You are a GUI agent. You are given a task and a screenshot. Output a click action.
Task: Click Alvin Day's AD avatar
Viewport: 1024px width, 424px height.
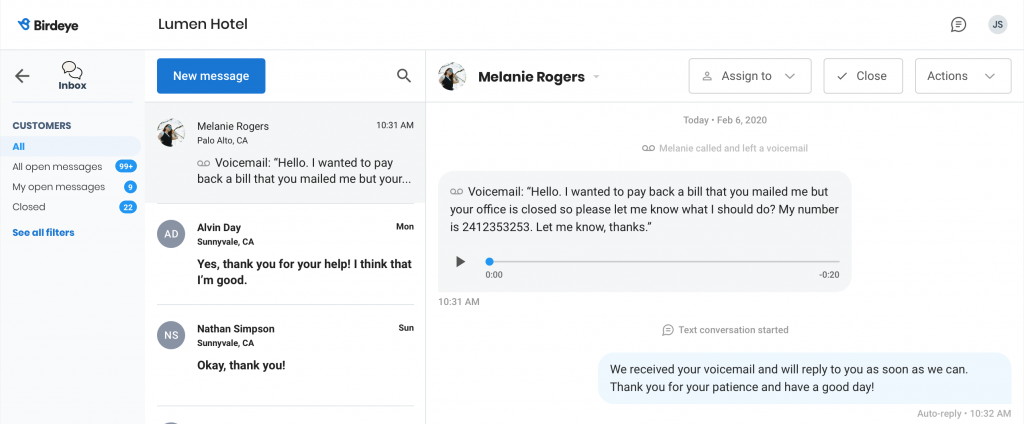click(x=171, y=234)
